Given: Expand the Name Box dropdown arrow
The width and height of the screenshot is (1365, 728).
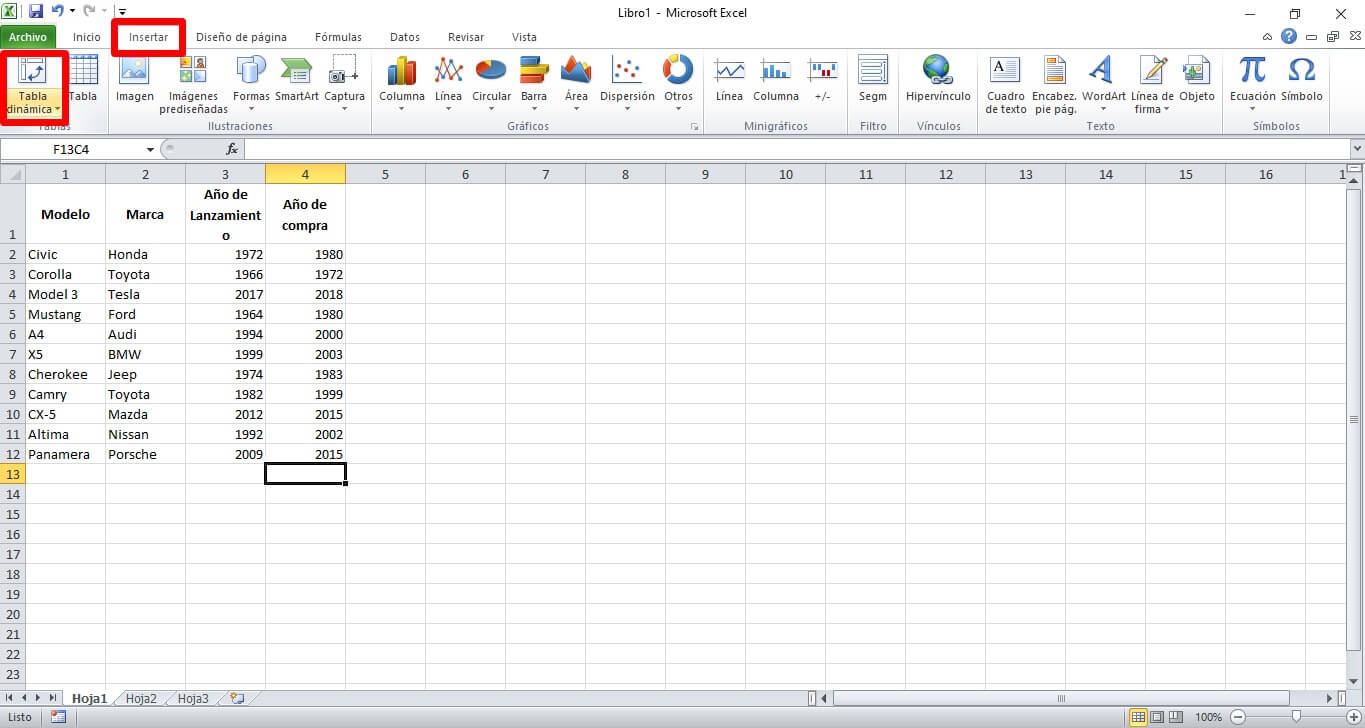Looking at the screenshot, I should pos(150,149).
